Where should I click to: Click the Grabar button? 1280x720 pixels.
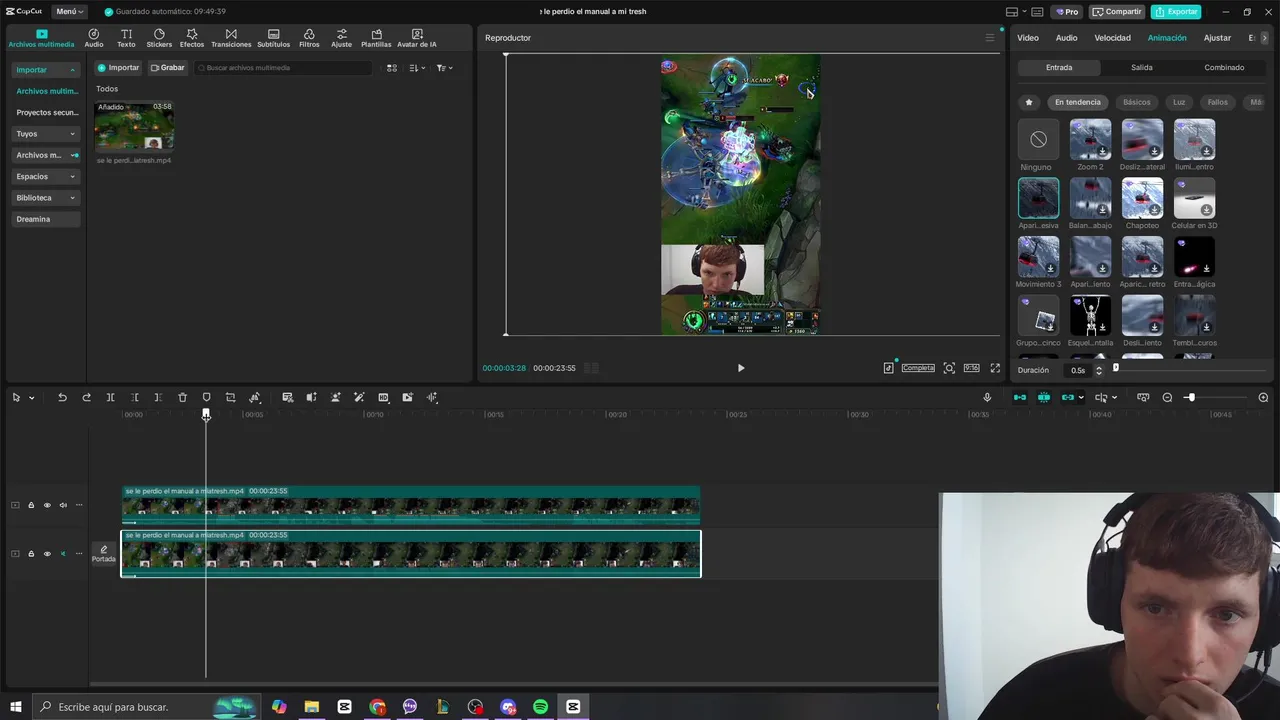[167, 68]
